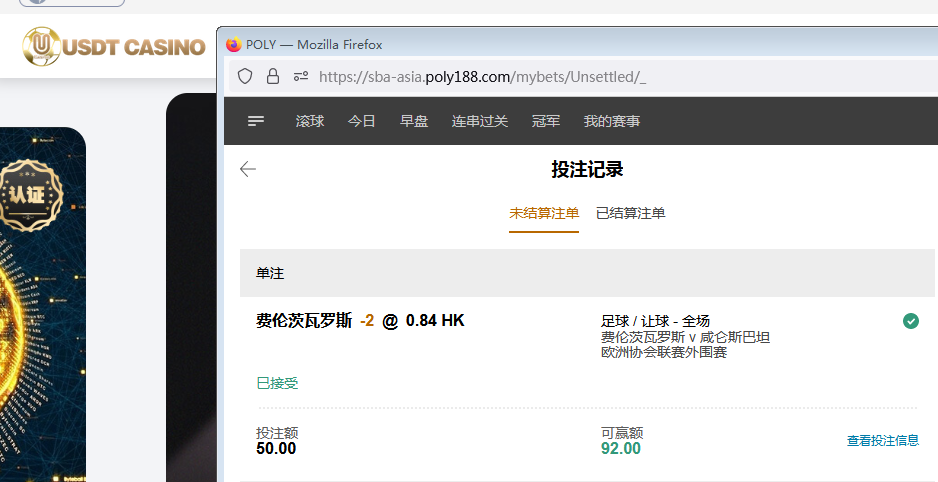Open the 早盘 menu item
Image resolution: width=938 pixels, height=482 pixels.
pyautogui.click(x=414, y=121)
